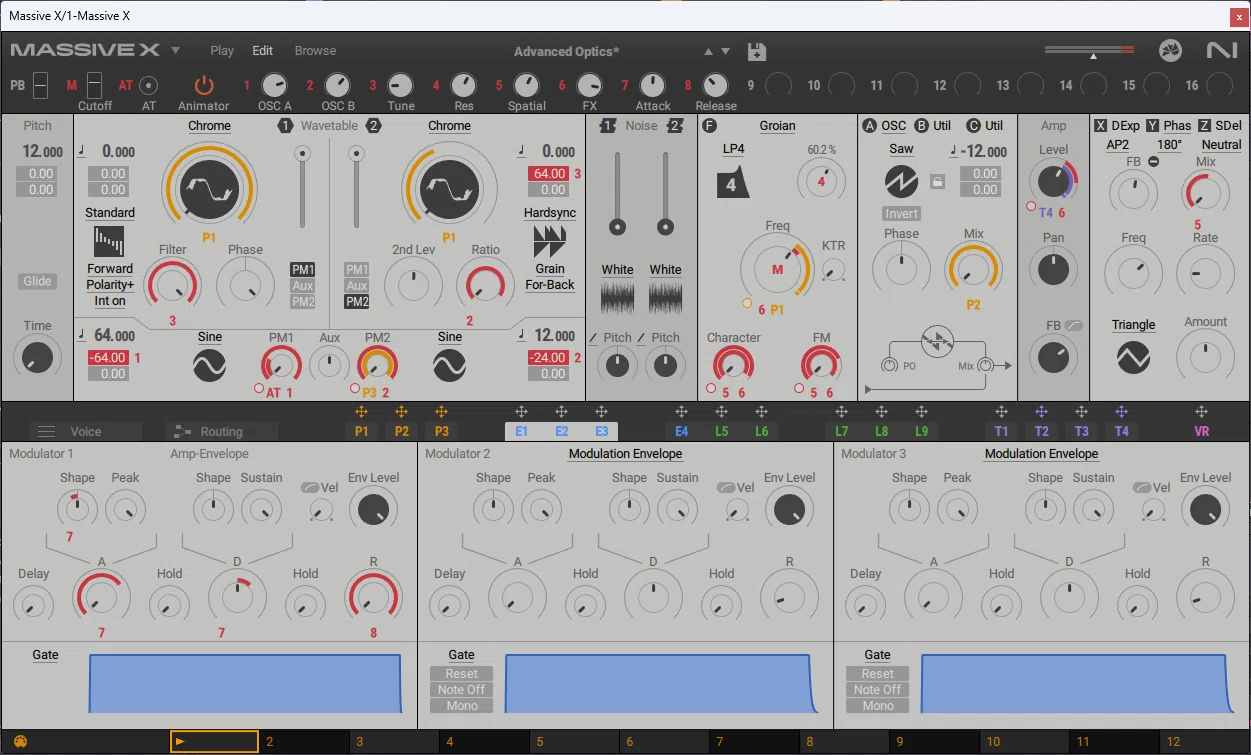Click the Hardsync mode arrows icon
Image resolution: width=1251 pixels, height=755 pixels.
[x=549, y=242]
